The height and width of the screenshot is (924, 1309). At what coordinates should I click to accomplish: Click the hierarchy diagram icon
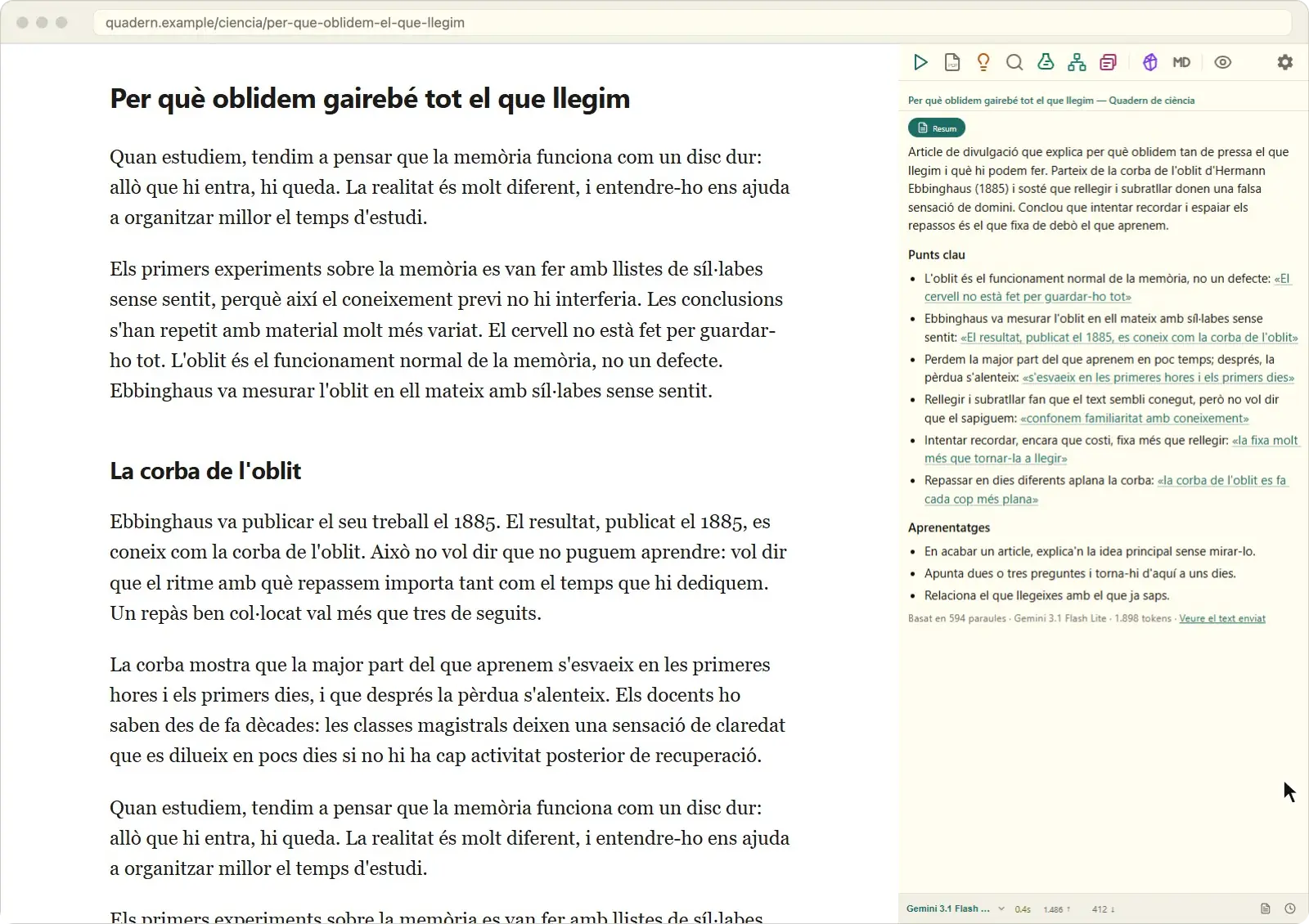(x=1077, y=62)
